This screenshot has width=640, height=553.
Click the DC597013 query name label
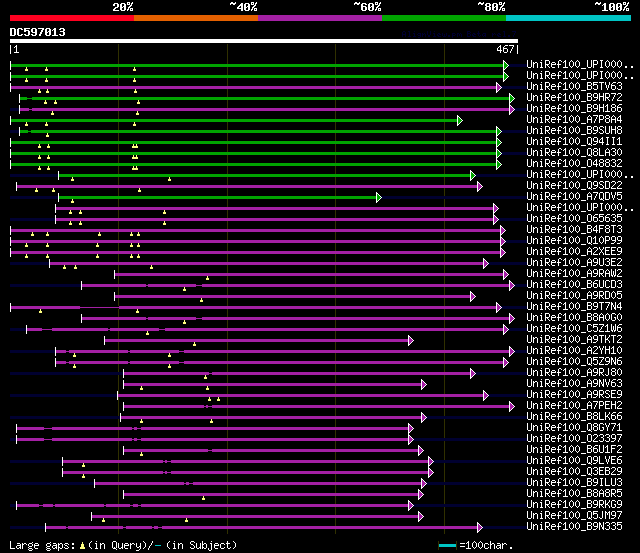[x=38, y=32]
